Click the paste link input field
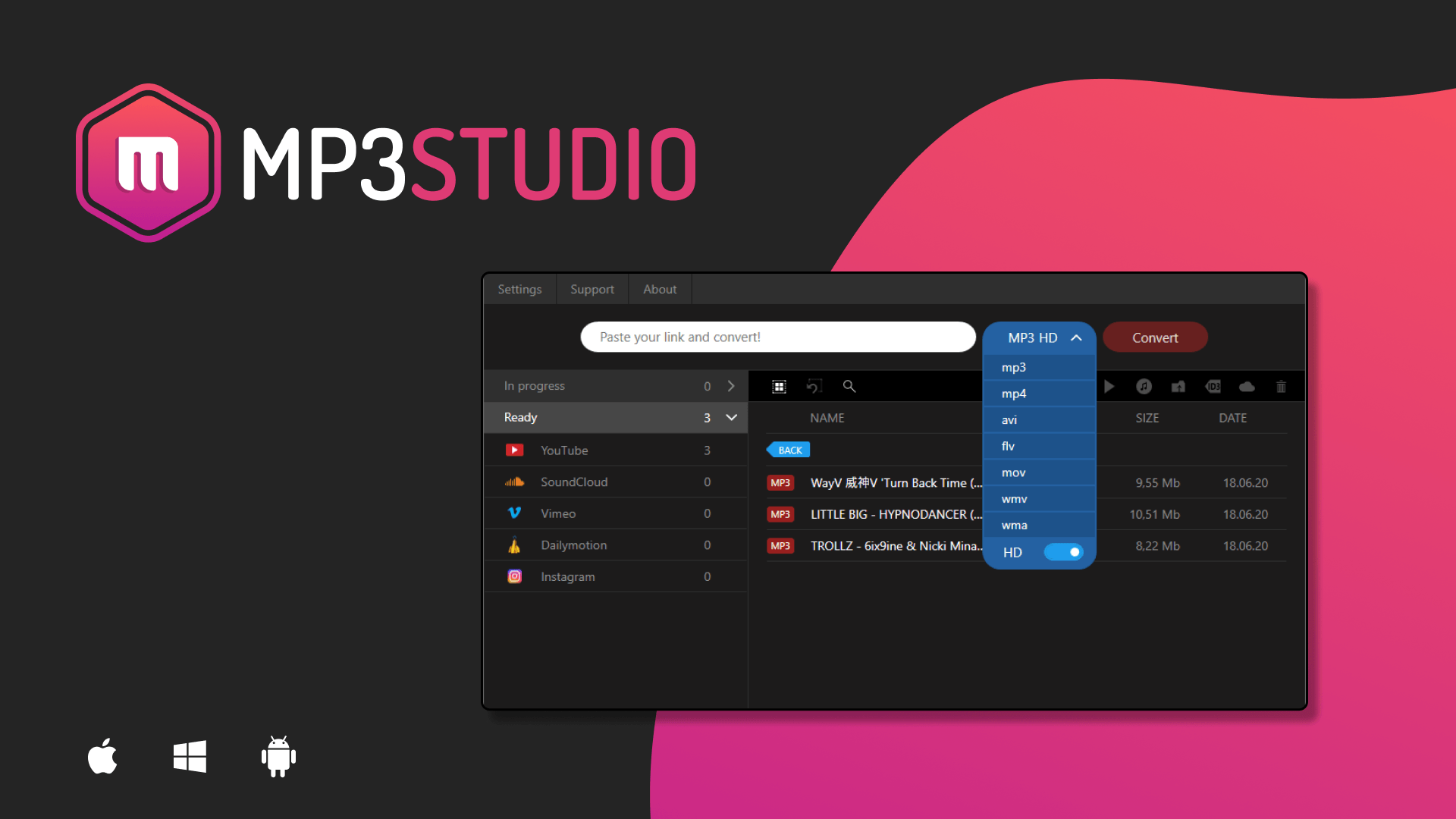Viewport: 1456px width, 819px height. point(778,337)
